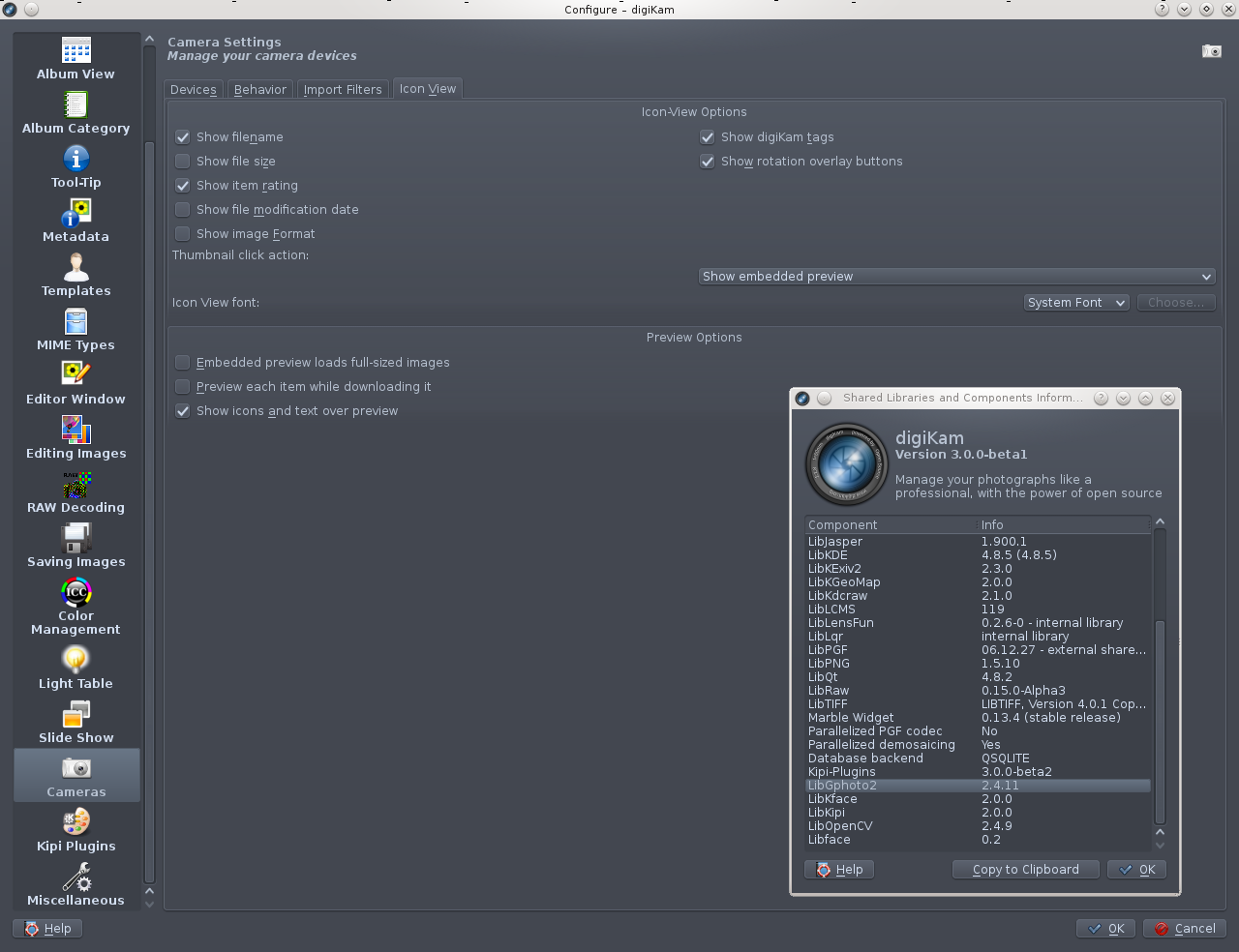Open the RAW Decoding settings page
The width and height of the screenshot is (1239, 952).
76,491
